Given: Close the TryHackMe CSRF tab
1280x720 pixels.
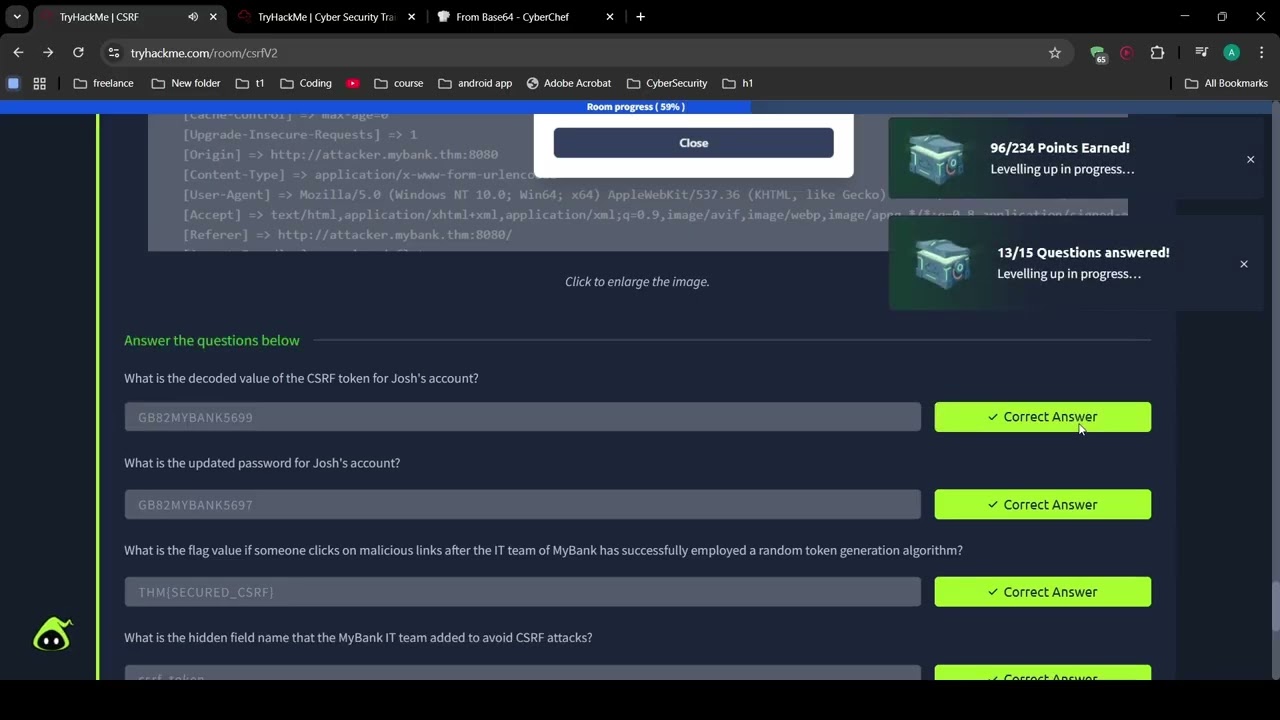Looking at the screenshot, I should [x=213, y=17].
